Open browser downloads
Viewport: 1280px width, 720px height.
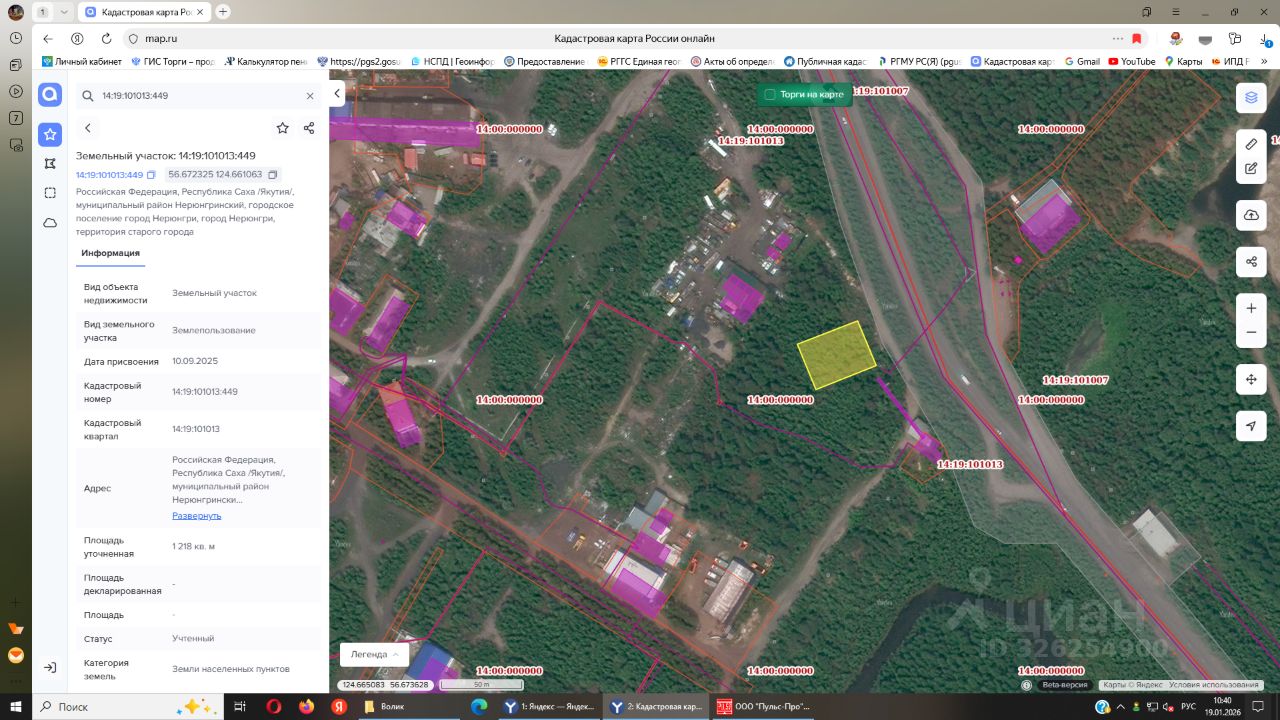coord(1265,38)
